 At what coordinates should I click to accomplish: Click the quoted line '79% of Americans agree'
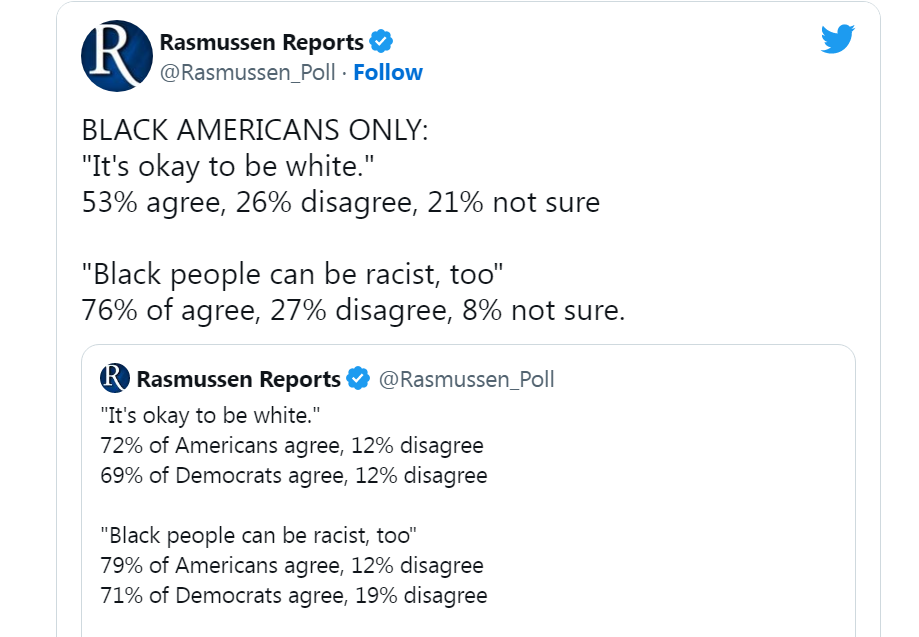292,566
